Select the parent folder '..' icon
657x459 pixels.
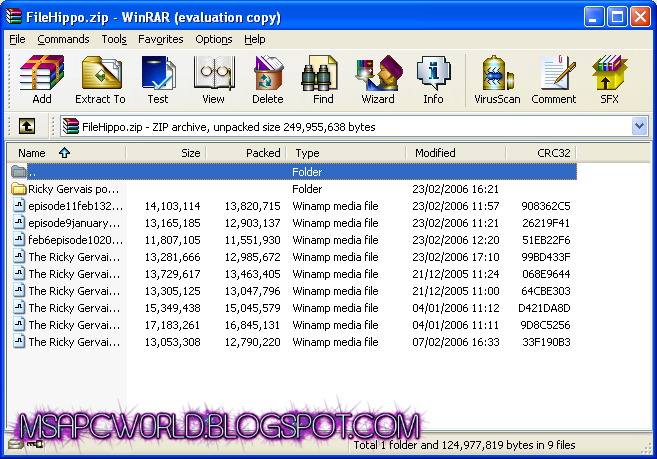[x=18, y=171]
